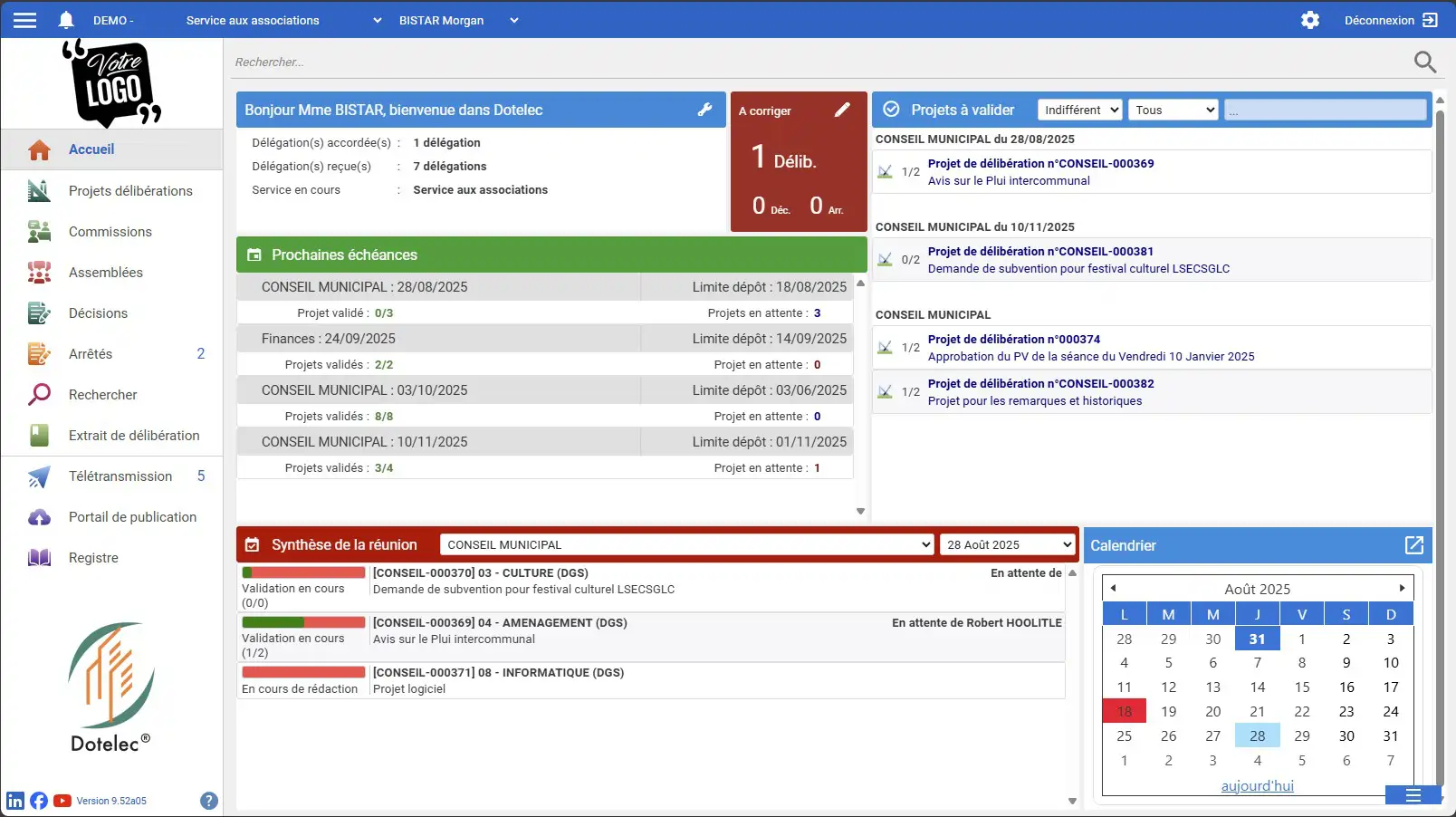This screenshot has height=817, width=1456.
Task: Click the pencil icon in A corriger
Action: point(842,110)
